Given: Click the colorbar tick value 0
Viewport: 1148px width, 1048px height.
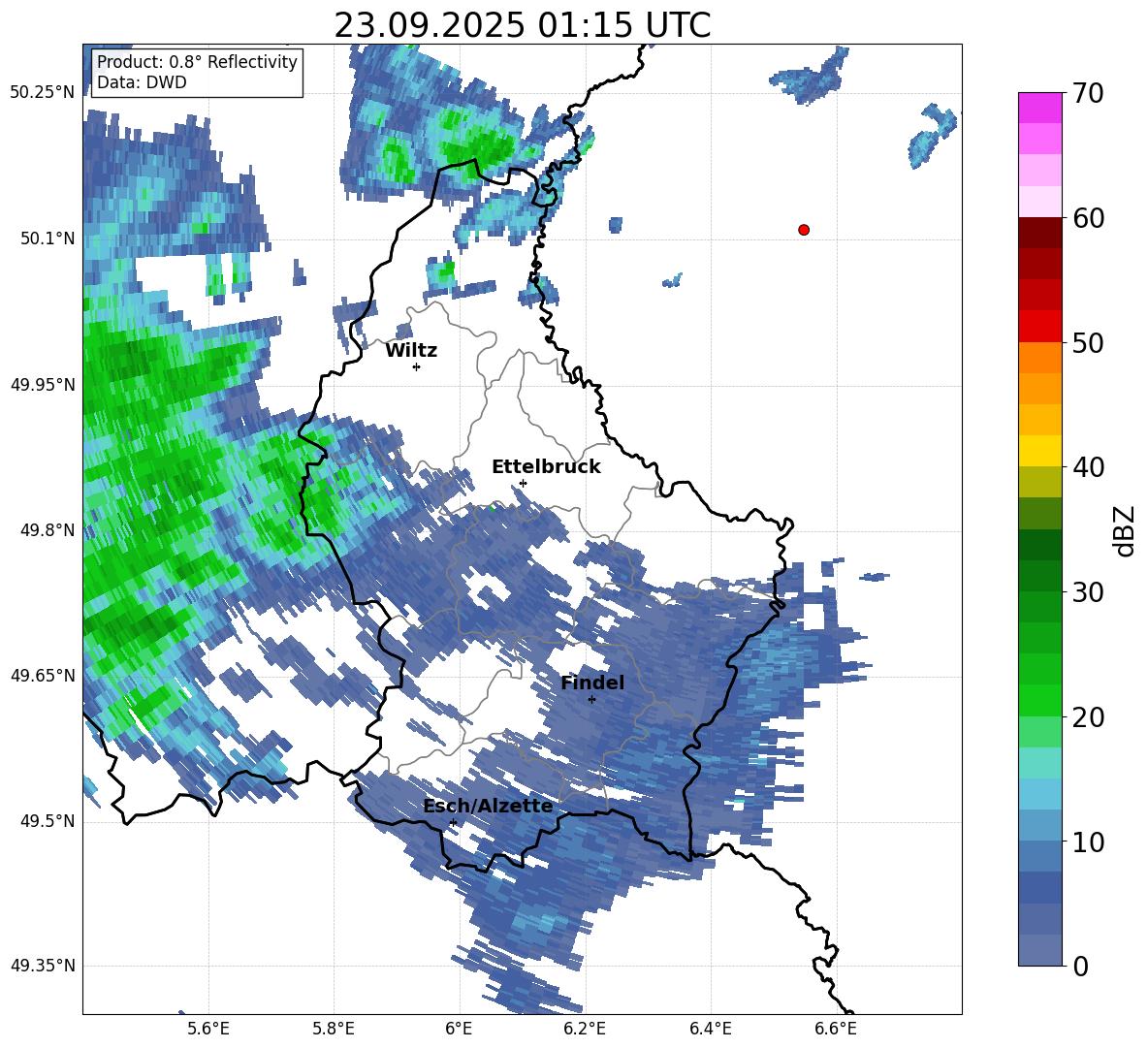Looking at the screenshot, I should (x=1080, y=967).
